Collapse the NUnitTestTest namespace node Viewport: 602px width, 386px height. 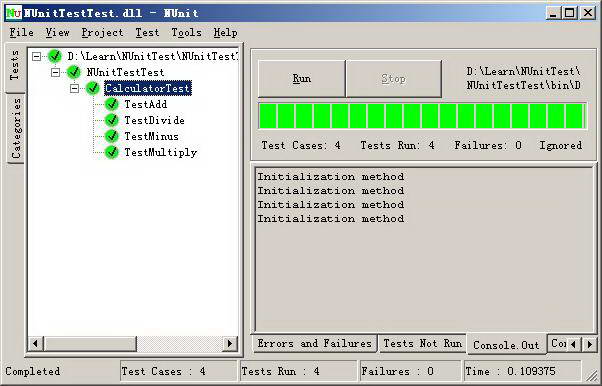(55, 72)
